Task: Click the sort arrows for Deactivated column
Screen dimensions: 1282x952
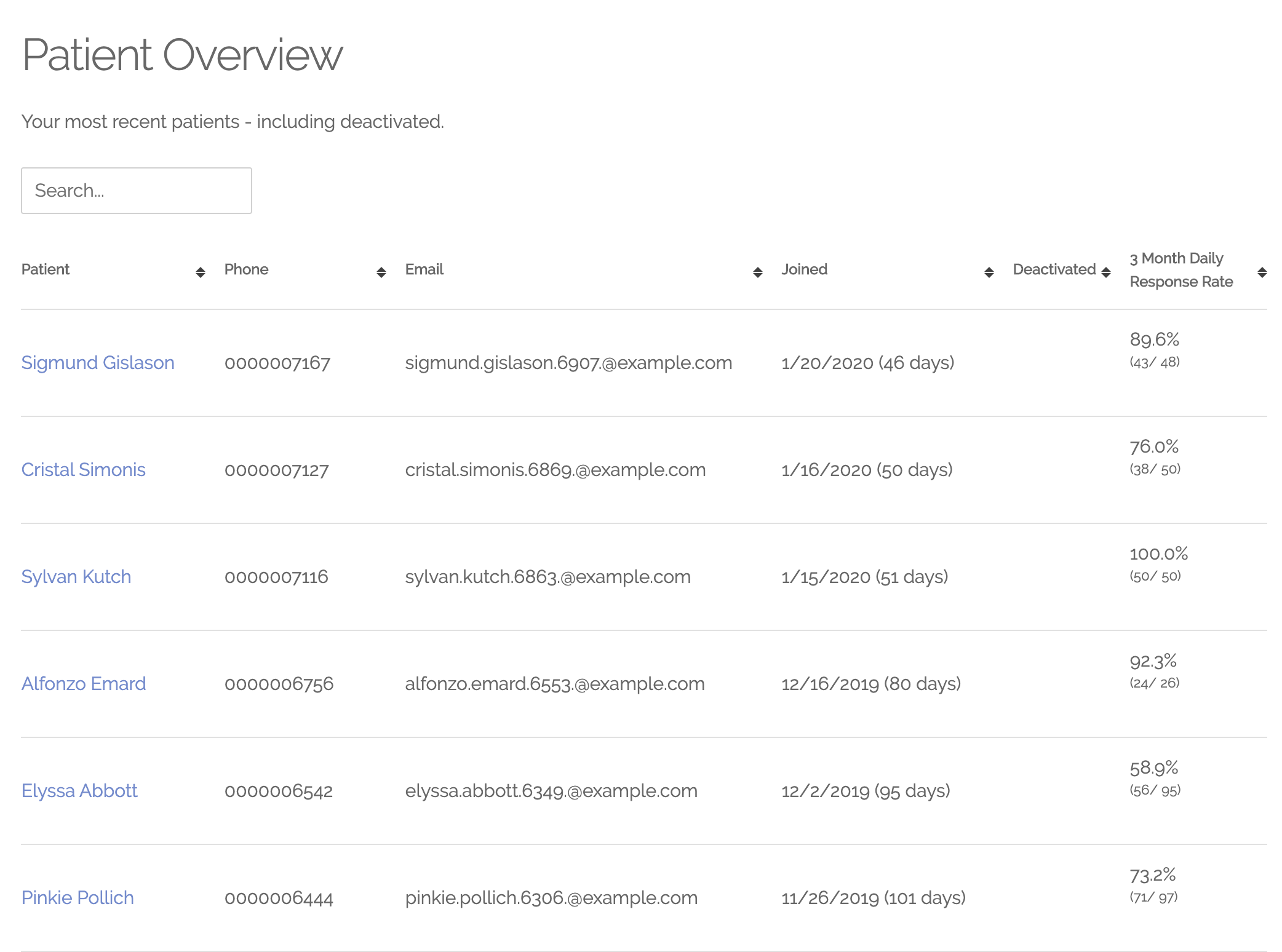Action: (1106, 272)
